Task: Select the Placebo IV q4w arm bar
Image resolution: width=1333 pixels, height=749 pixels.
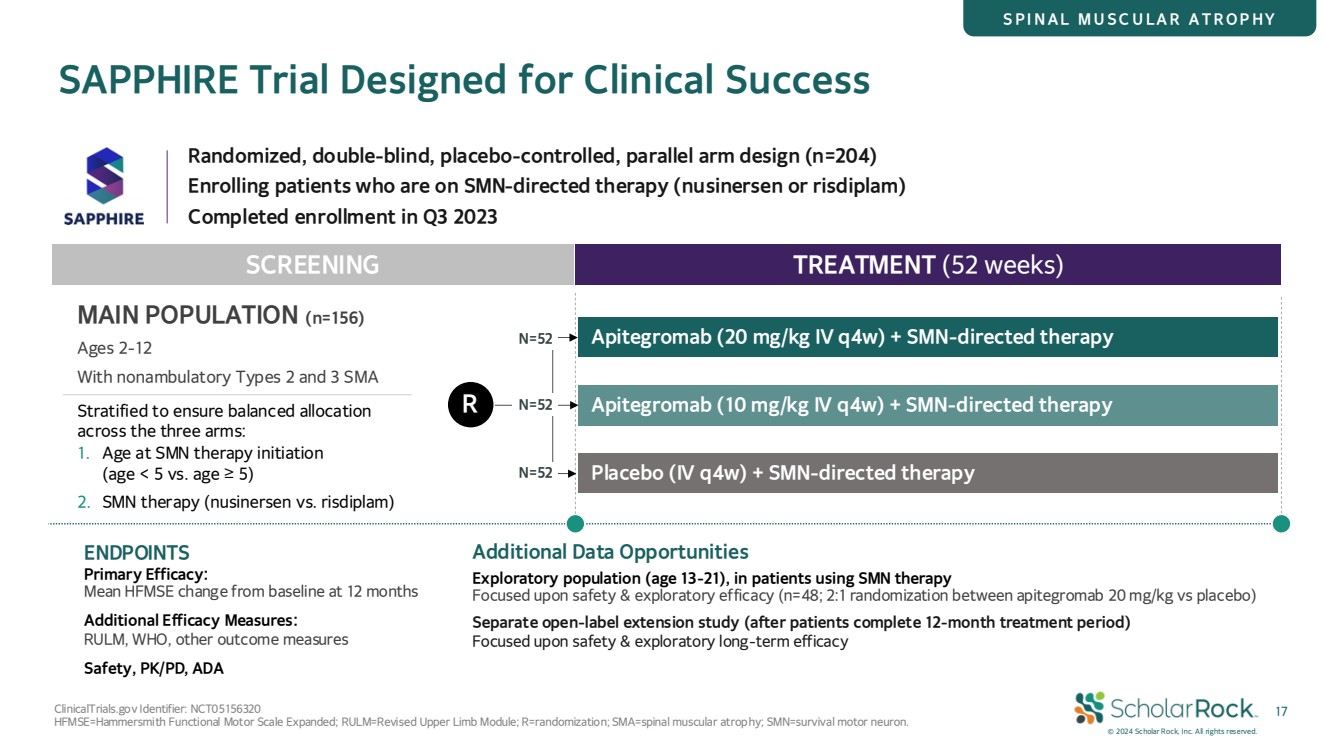Action: [x=927, y=473]
